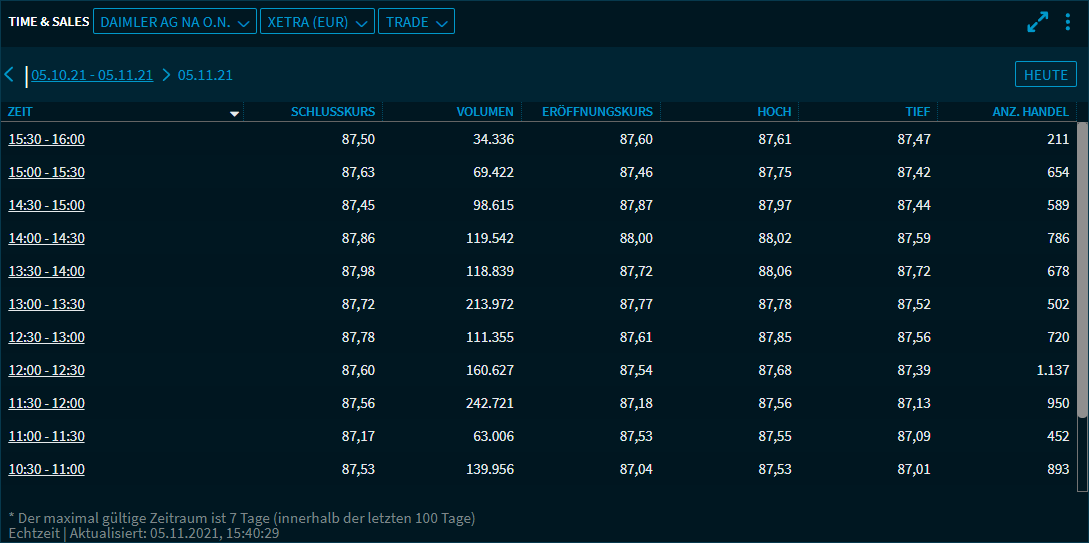The width and height of the screenshot is (1089, 543).
Task: Open the 14:00 - 14:30 time interval
Action: [47, 238]
